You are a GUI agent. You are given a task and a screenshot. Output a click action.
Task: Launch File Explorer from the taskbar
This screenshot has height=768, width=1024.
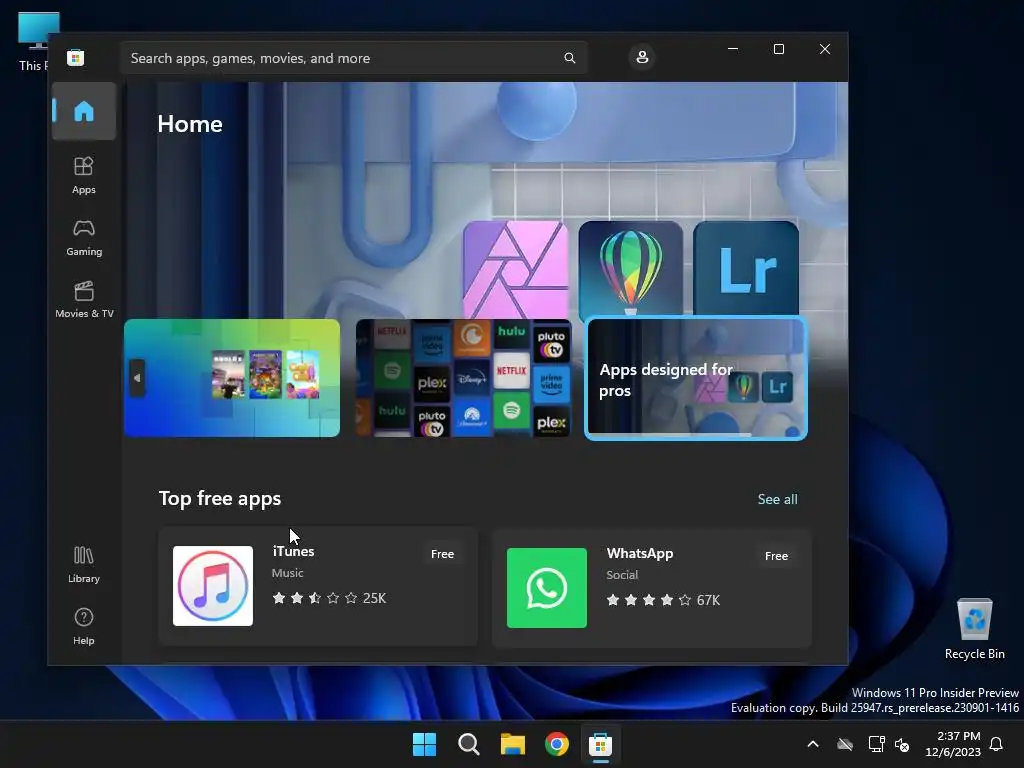tap(513, 744)
